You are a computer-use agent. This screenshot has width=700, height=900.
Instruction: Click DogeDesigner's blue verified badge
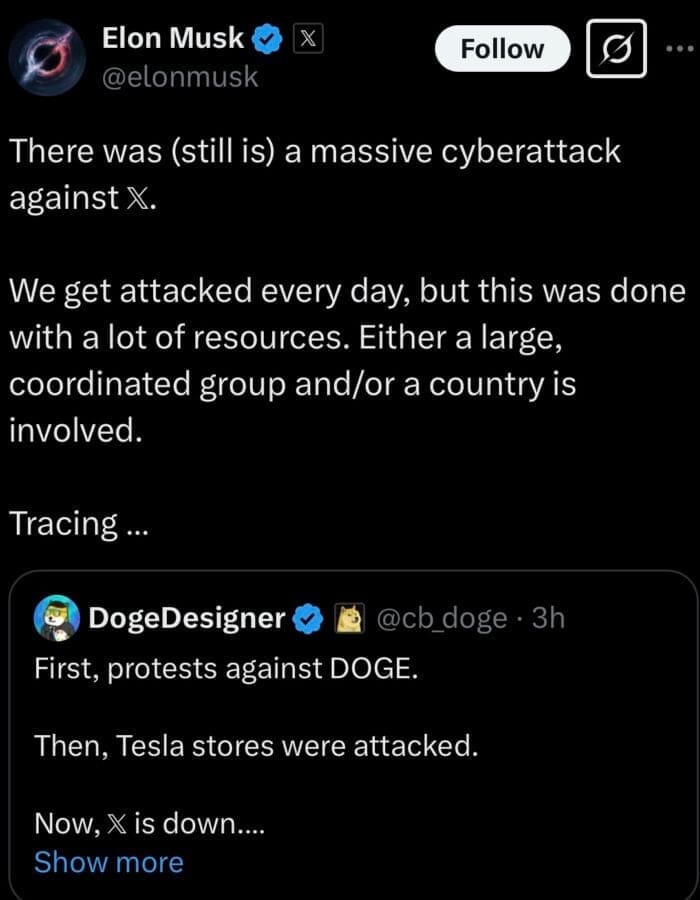click(306, 620)
